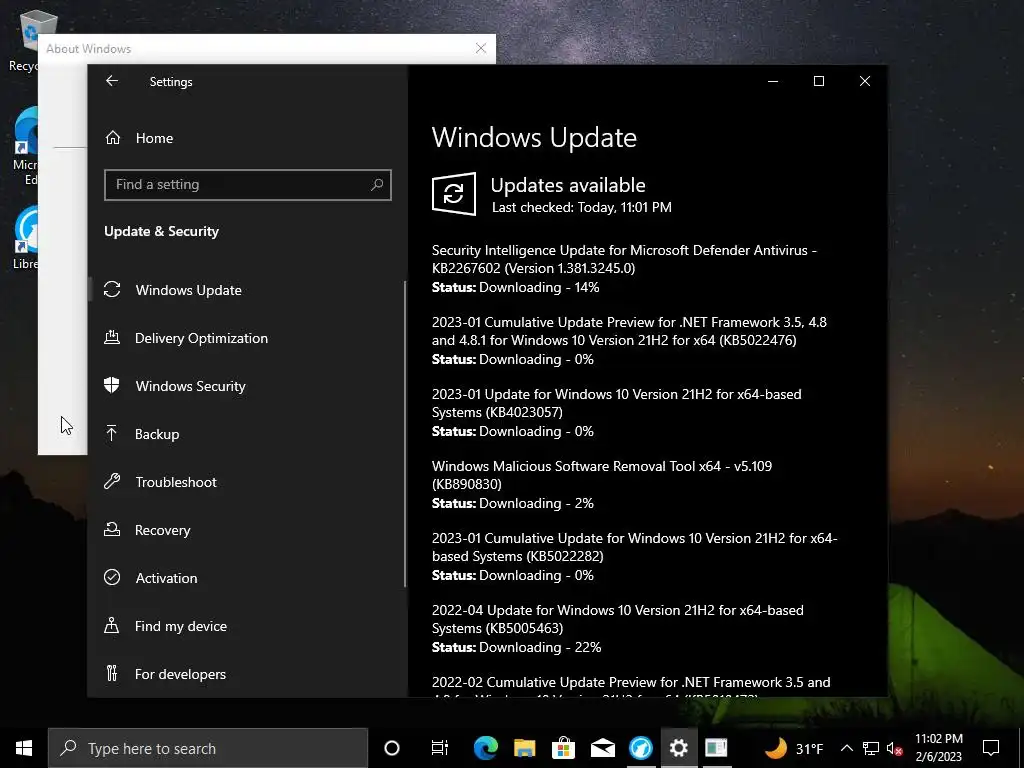Open the clock showing 11:02 PM
This screenshot has width=1024, height=768.
point(938,748)
